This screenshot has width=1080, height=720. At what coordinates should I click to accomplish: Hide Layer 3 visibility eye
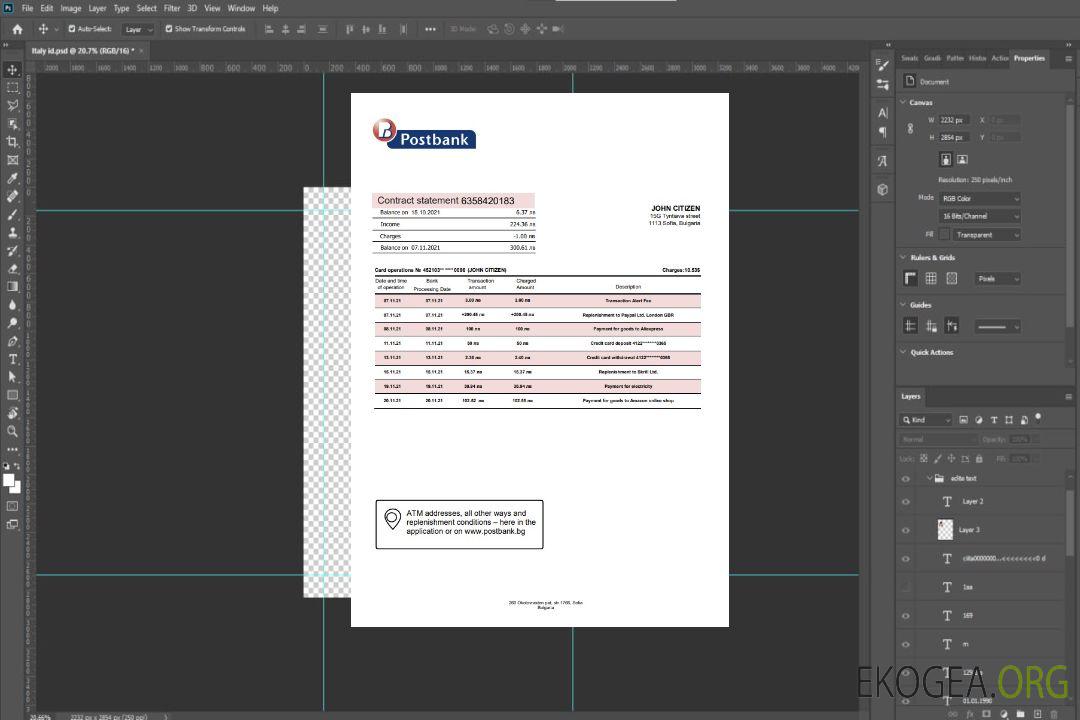[x=906, y=531]
